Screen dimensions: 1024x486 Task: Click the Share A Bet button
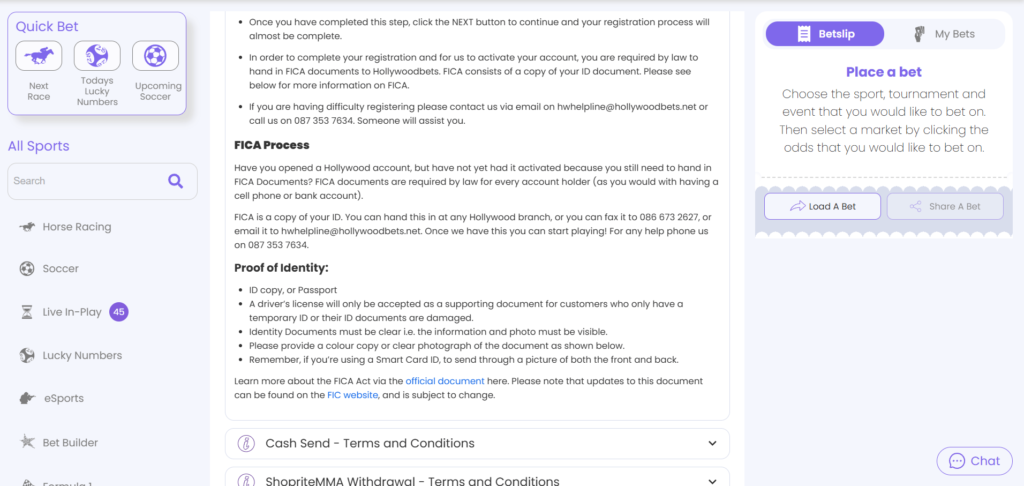(x=945, y=206)
